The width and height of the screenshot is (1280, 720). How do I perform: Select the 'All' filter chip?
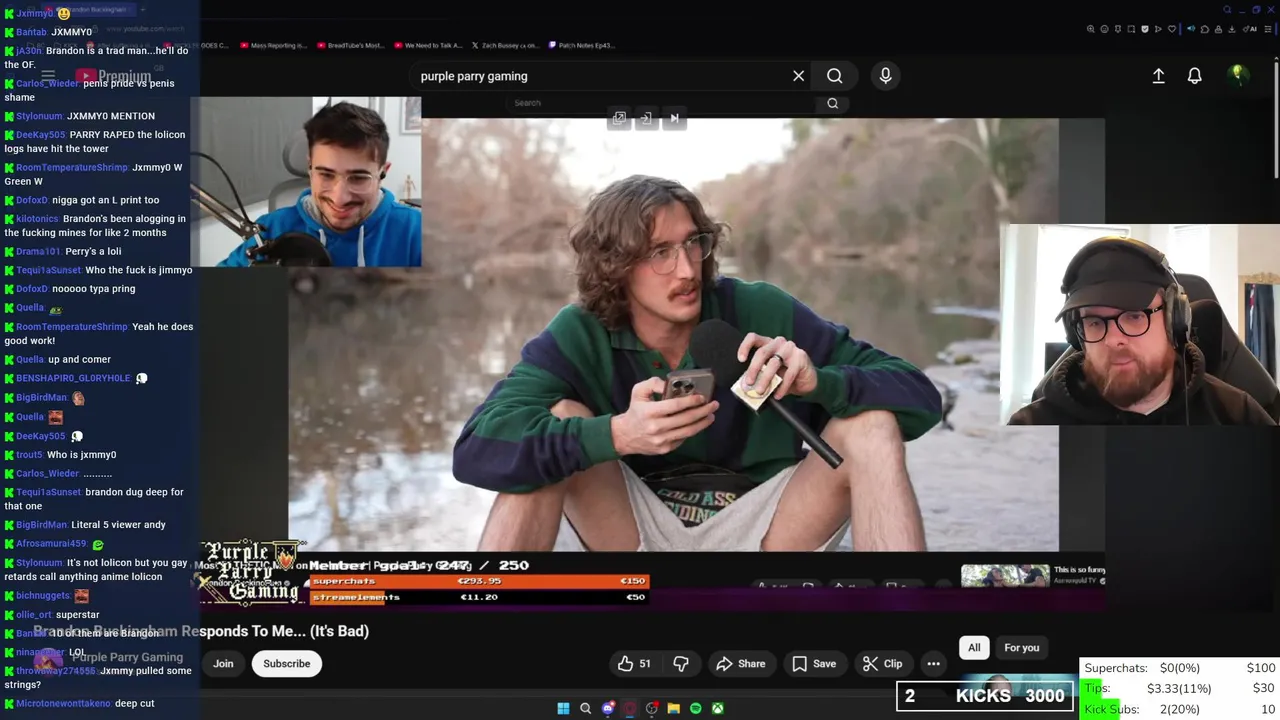click(x=974, y=648)
